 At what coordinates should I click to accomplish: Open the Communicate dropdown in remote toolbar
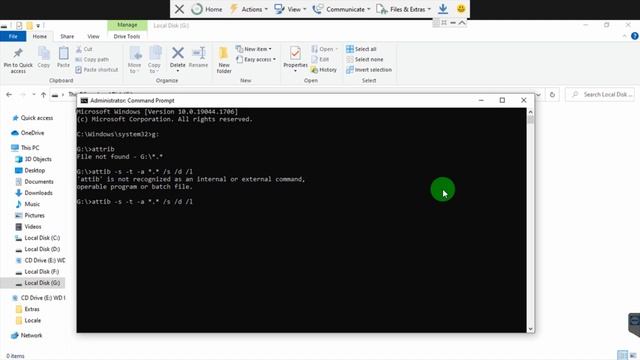coord(341,9)
